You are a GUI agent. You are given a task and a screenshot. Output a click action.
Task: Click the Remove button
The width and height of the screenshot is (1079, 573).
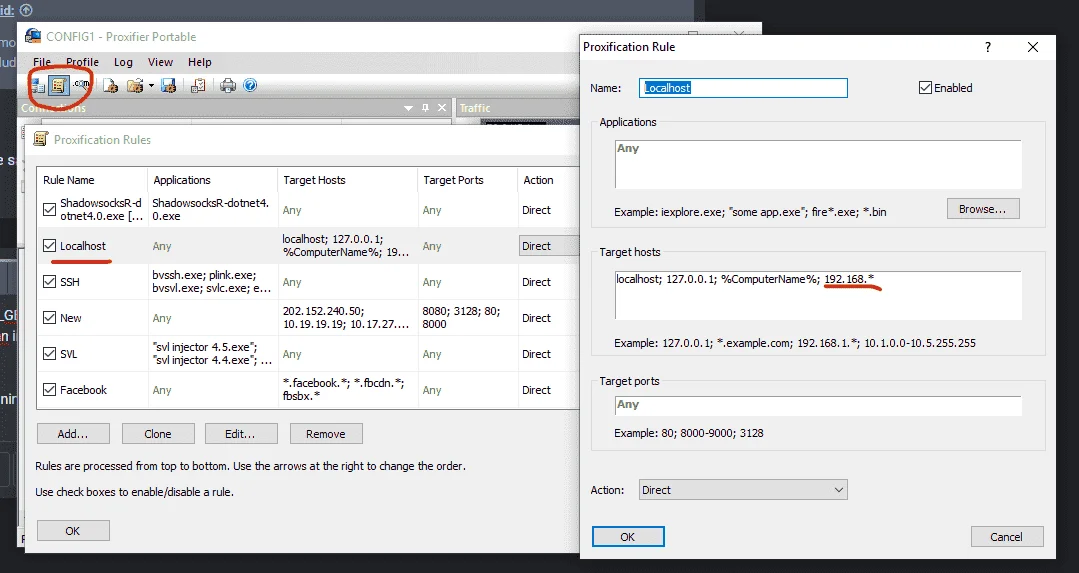point(326,434)
